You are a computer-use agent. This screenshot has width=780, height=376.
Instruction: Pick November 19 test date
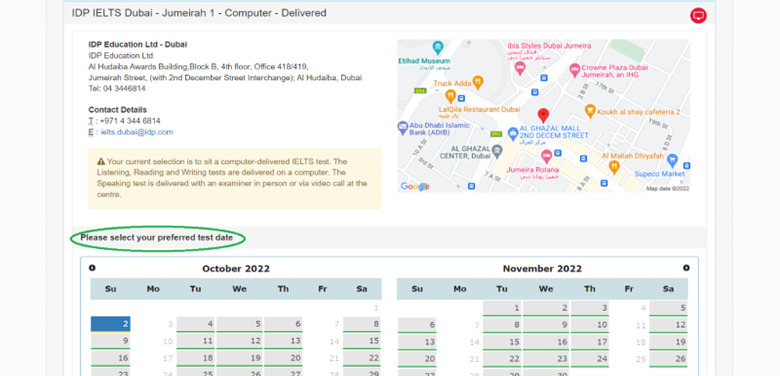[x=668, y=342]
